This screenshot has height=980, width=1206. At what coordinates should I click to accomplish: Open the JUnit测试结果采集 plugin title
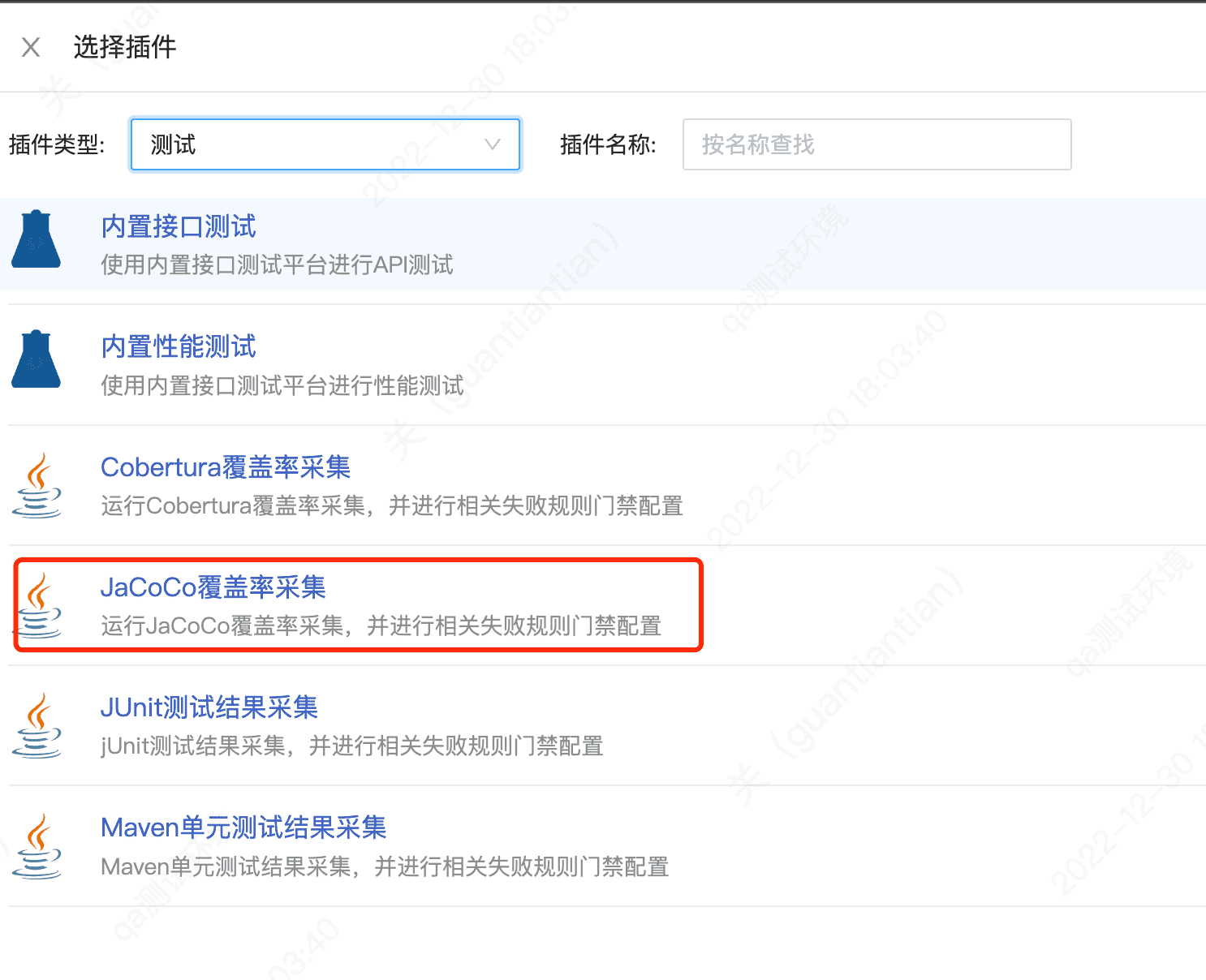[x=209, y=707]
